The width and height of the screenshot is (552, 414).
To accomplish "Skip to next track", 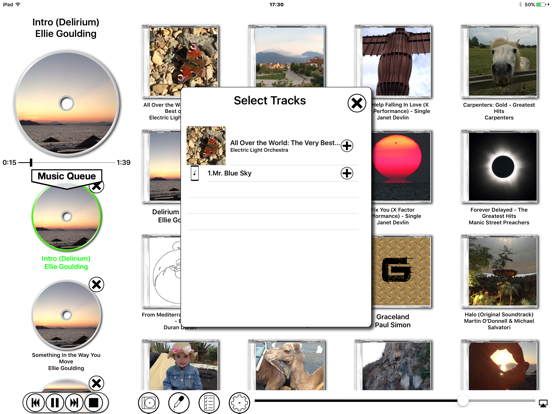I will [74, 402].
